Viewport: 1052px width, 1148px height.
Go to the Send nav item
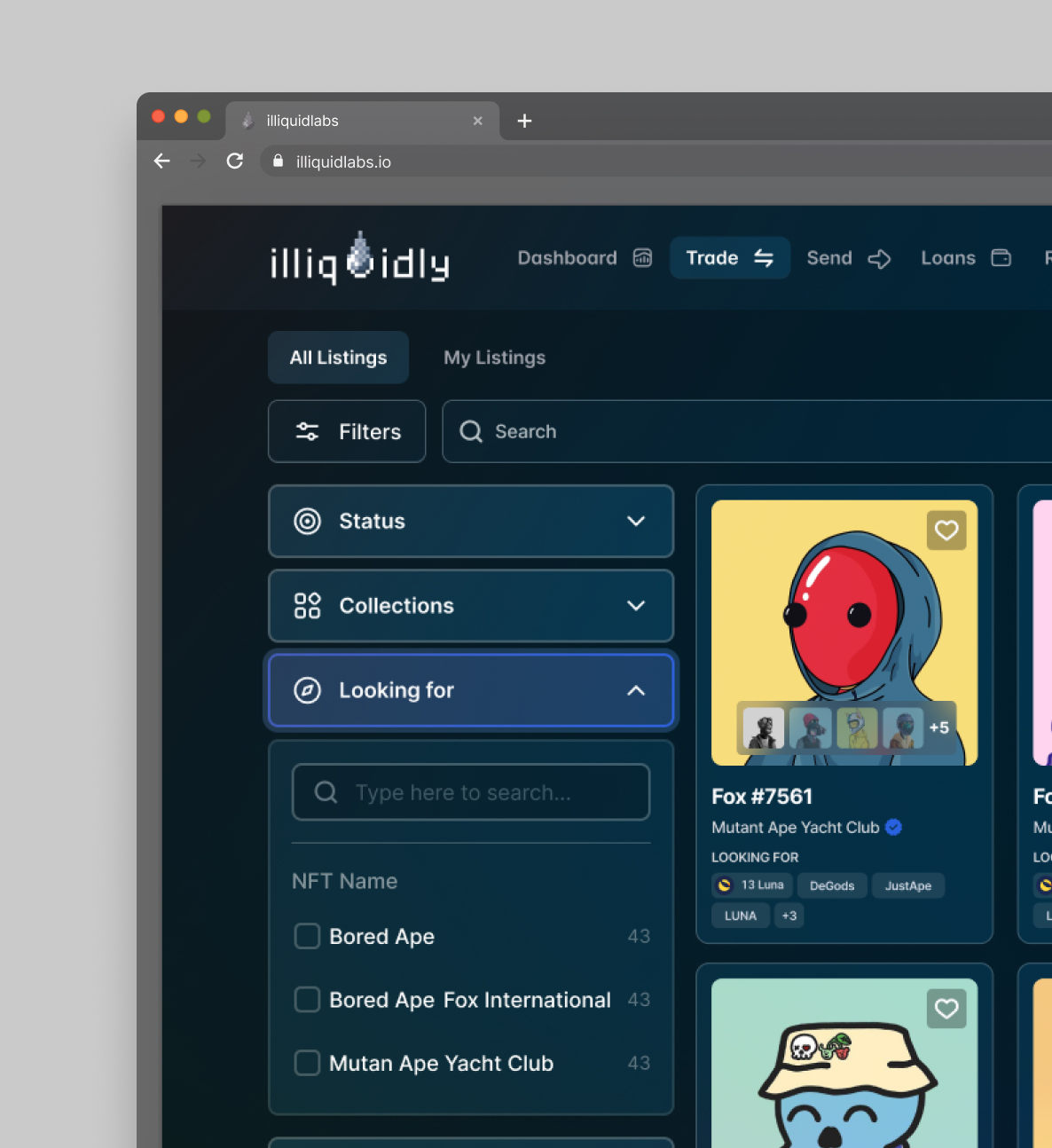(x=848, y=258)
